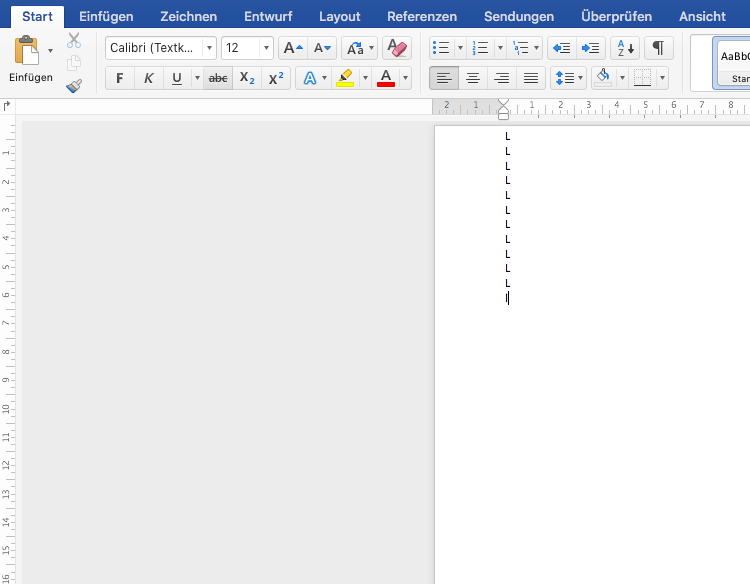Open the multilevel list button

click(525, 48)
